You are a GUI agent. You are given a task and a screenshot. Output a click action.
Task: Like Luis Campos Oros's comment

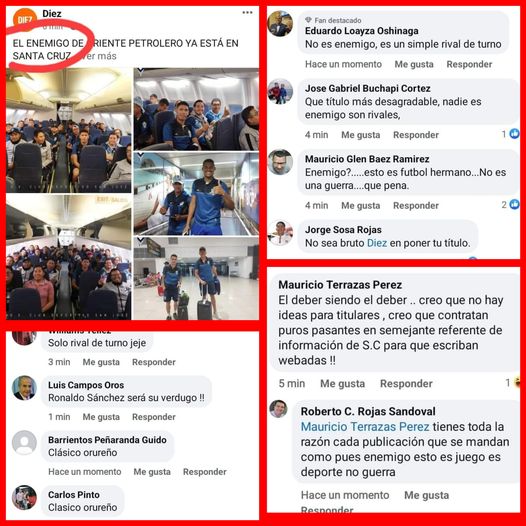coord(101,417)
